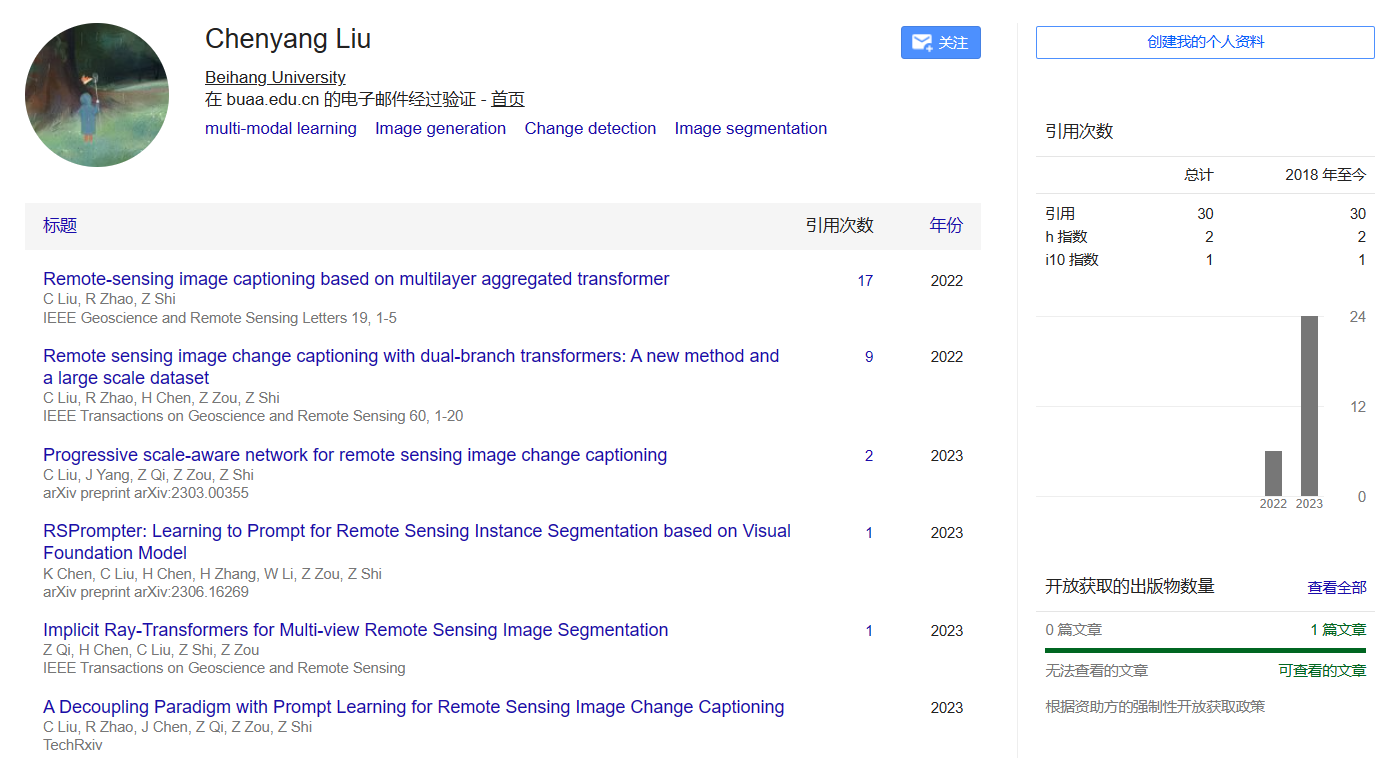Image resolution: width=1393 pixels, height=758 pixels.
Task: View the 17 citations of the multilayer aggregated transformer paper
Action: coord(868,280)
